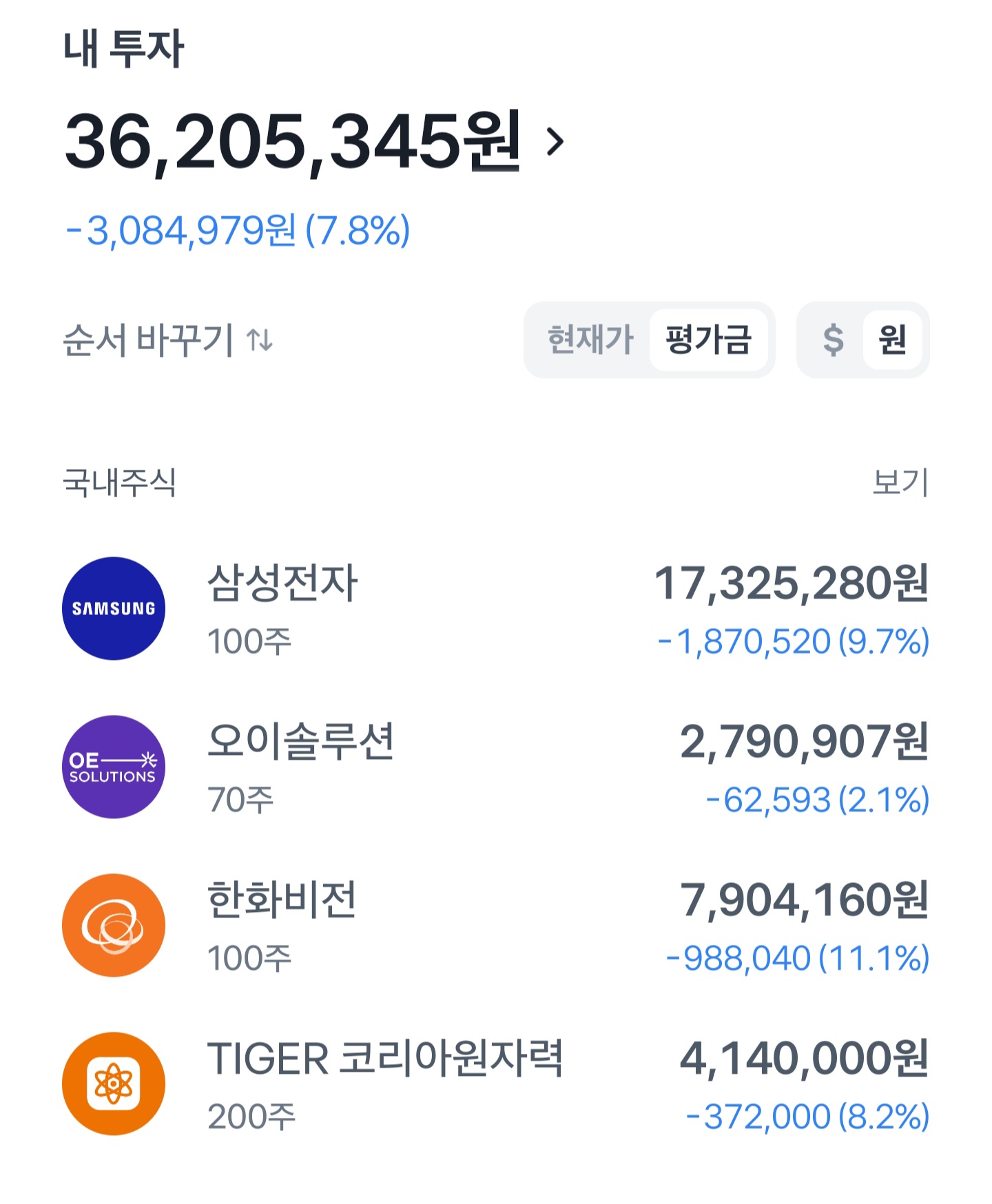
Task: Open total investment details chevron arrow
Action: click(x=555, y=142)
